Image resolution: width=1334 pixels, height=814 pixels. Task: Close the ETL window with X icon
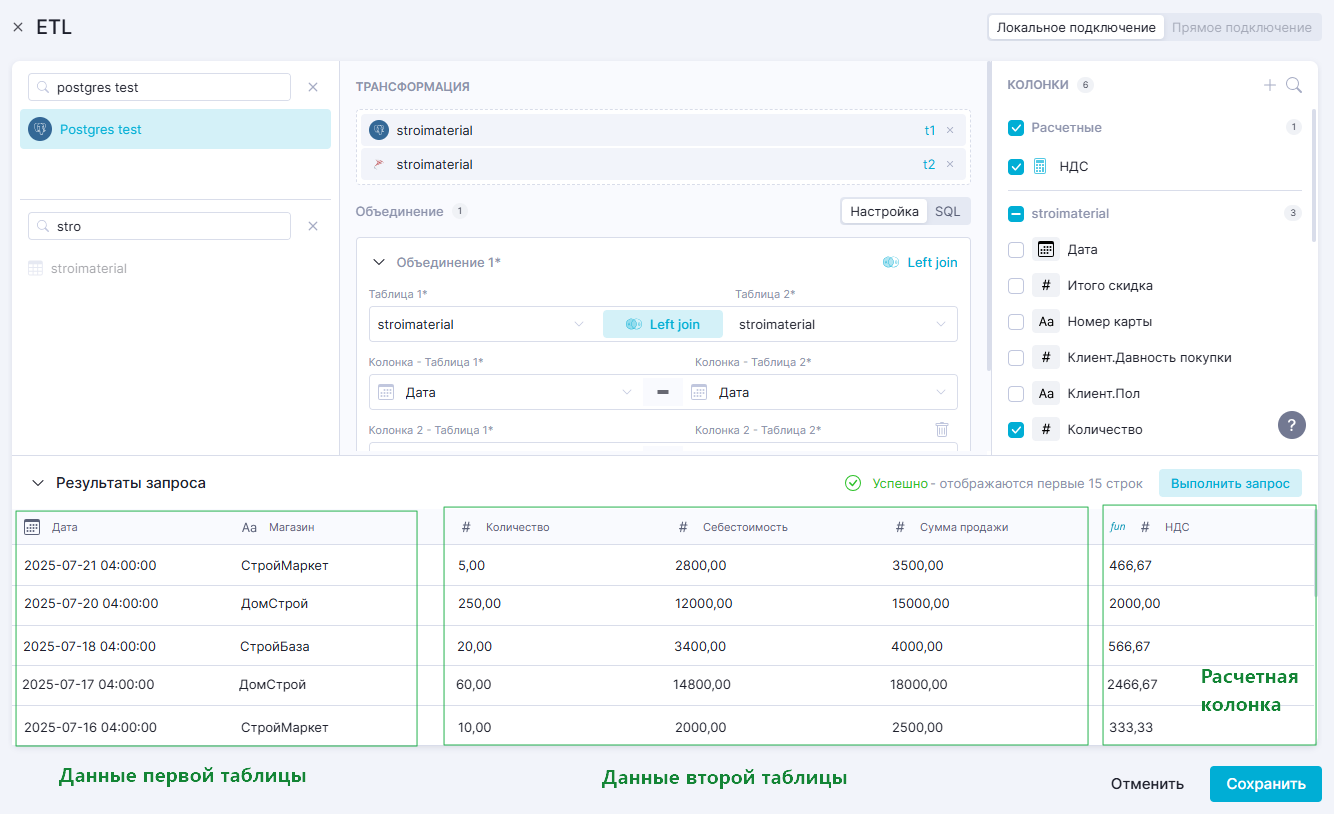click(18, 28)
